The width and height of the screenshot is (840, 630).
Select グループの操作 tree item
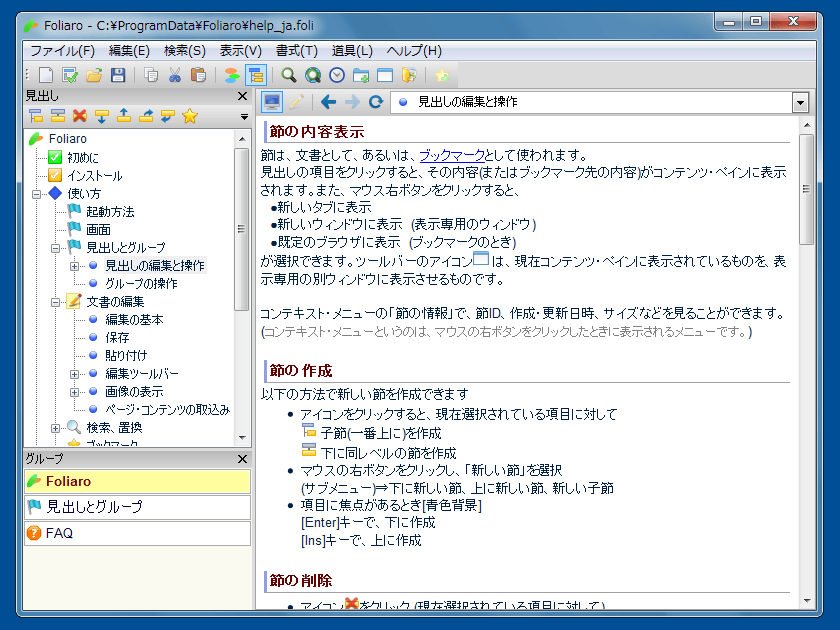(x=141, y=284)
